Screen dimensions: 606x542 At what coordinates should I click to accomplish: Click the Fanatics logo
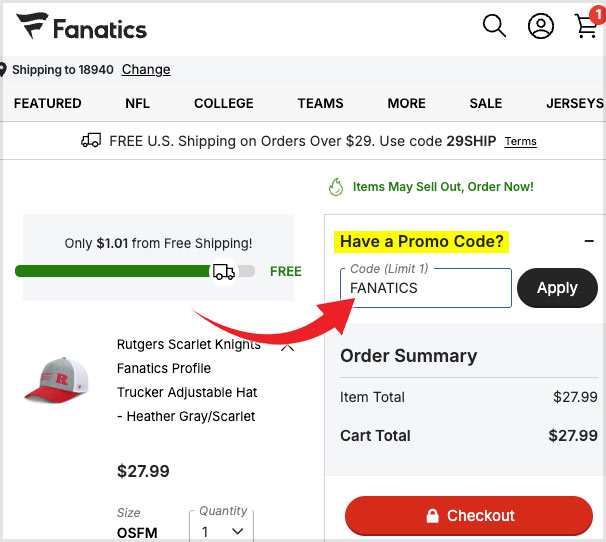tap(82, 27)
